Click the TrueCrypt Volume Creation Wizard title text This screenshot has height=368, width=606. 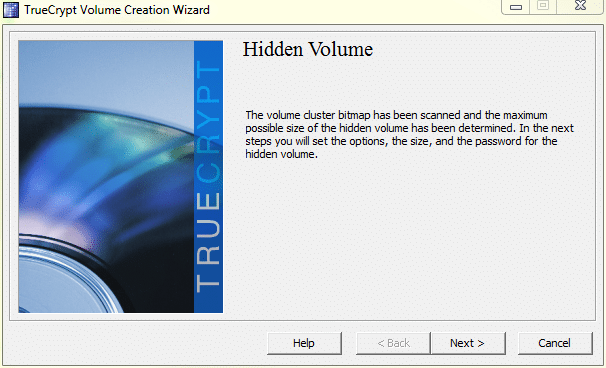pyautogui.click(x=117, y=10)
